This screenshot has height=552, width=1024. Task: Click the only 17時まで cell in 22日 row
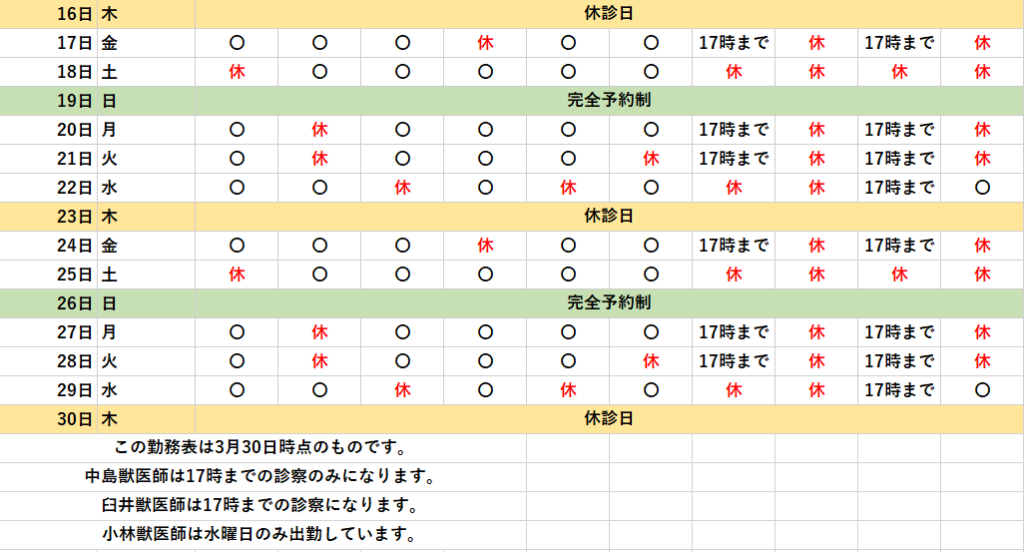pos(899,187)
